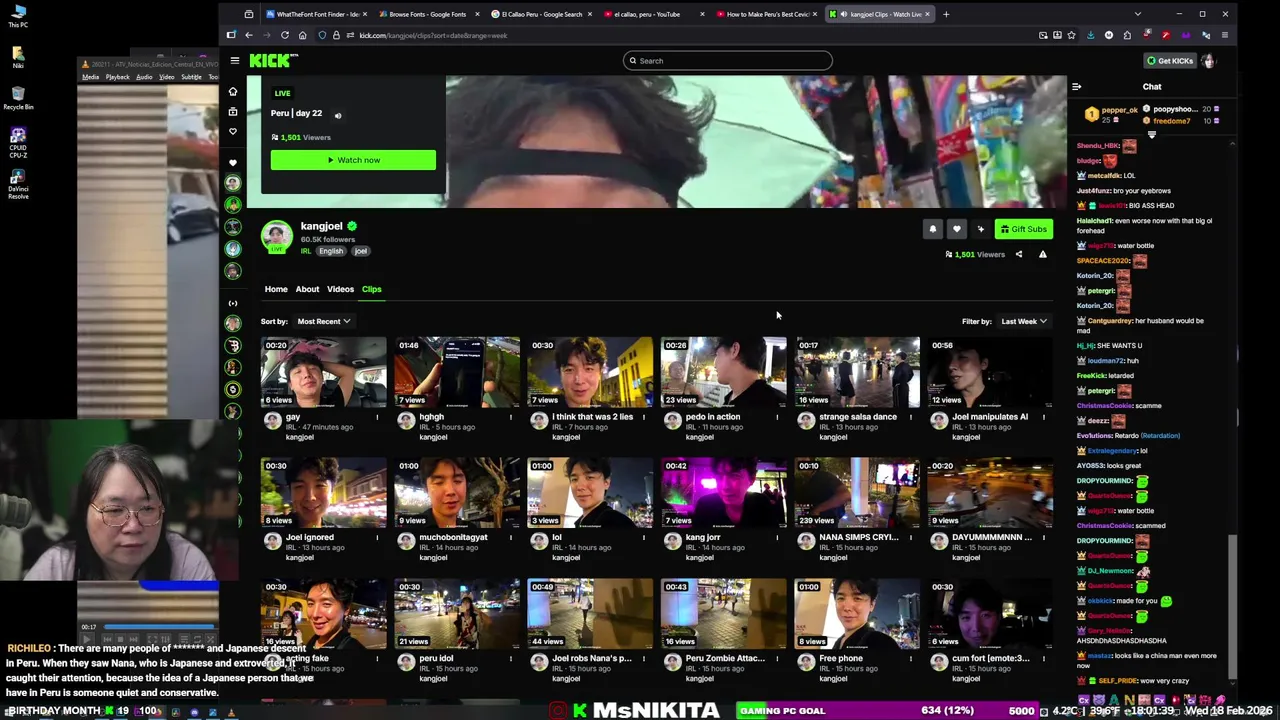The width and height of the screenshot is (1280, 720).
Task: Mute the stream preview sound
Action: [338, 115]
